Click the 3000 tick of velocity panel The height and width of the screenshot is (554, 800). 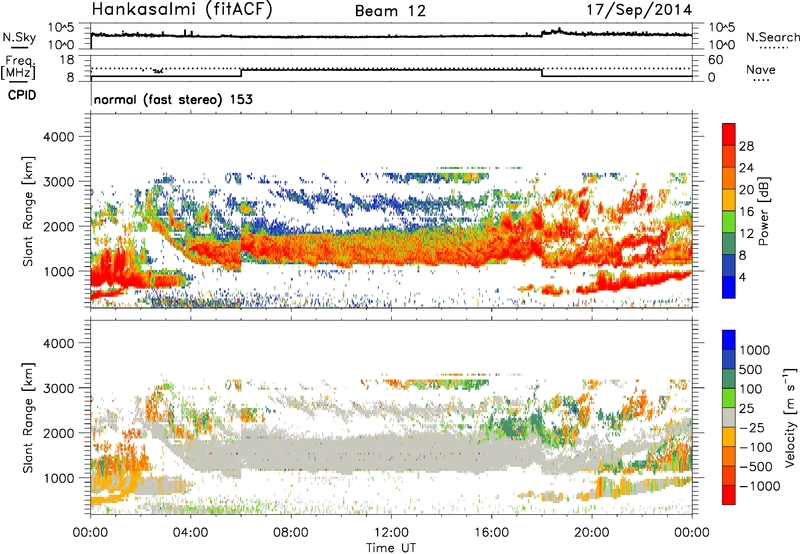[x=58, y=388]
